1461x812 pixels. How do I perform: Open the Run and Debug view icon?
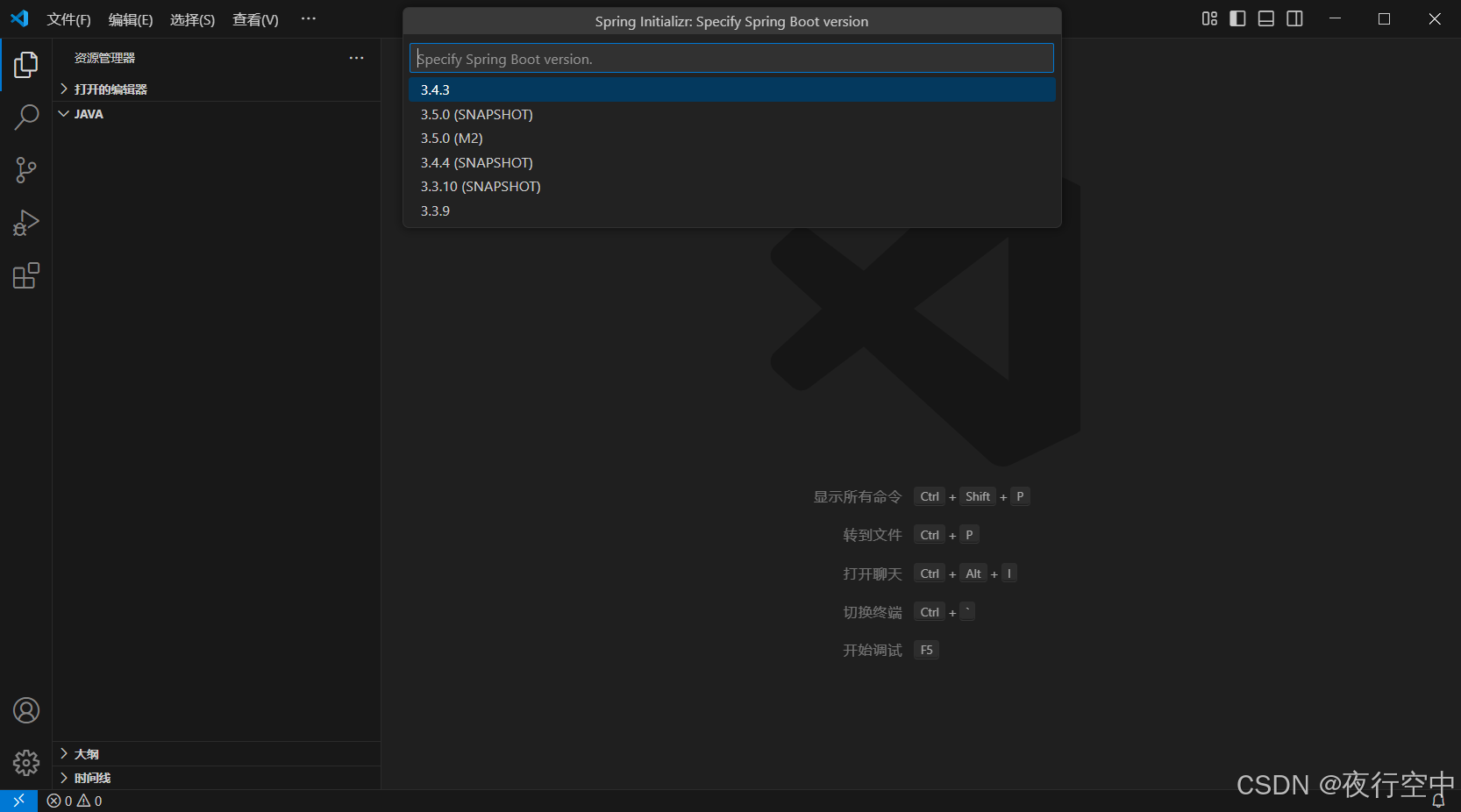pos(26,223)
